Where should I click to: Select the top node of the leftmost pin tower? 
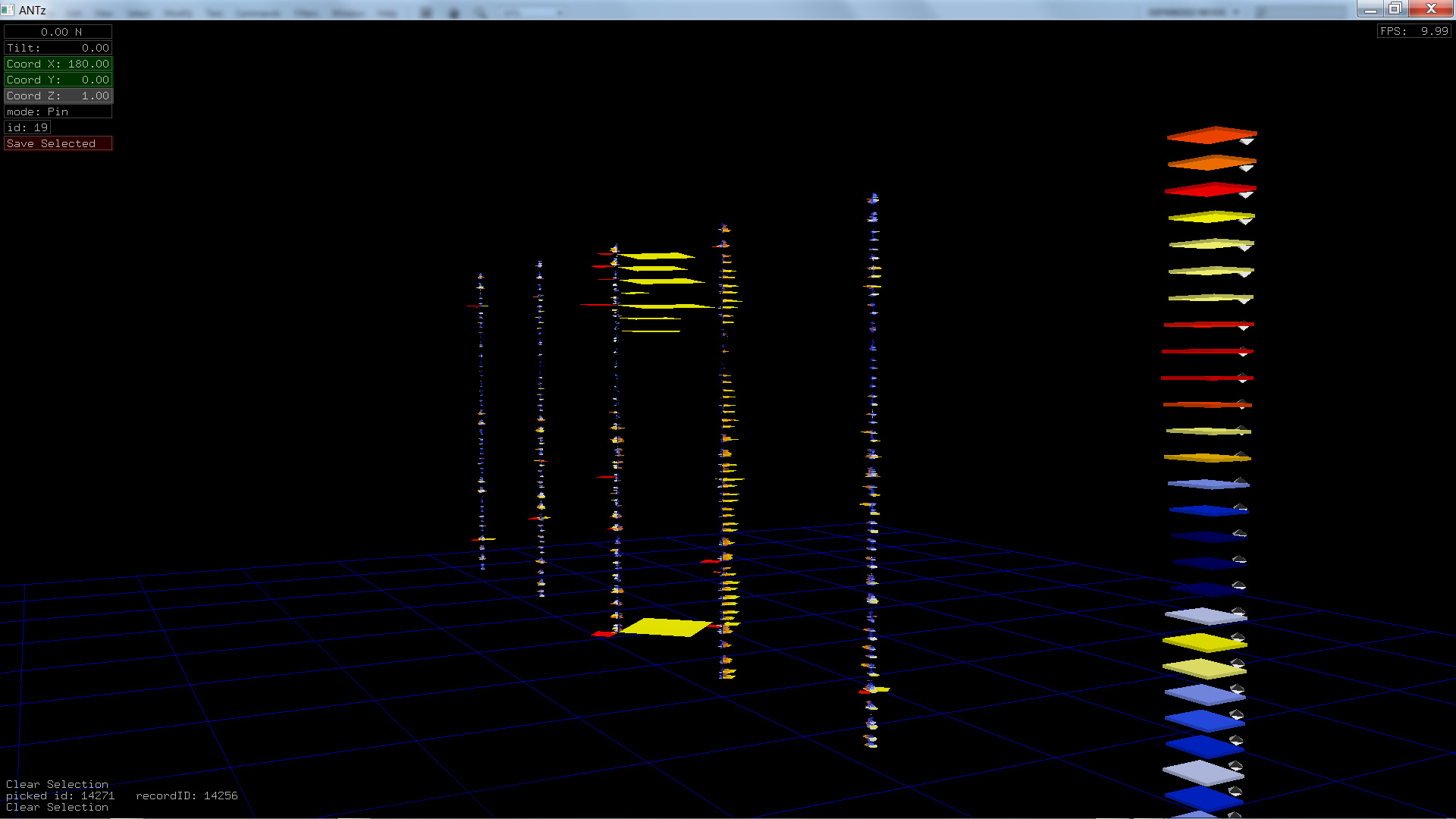480,277
